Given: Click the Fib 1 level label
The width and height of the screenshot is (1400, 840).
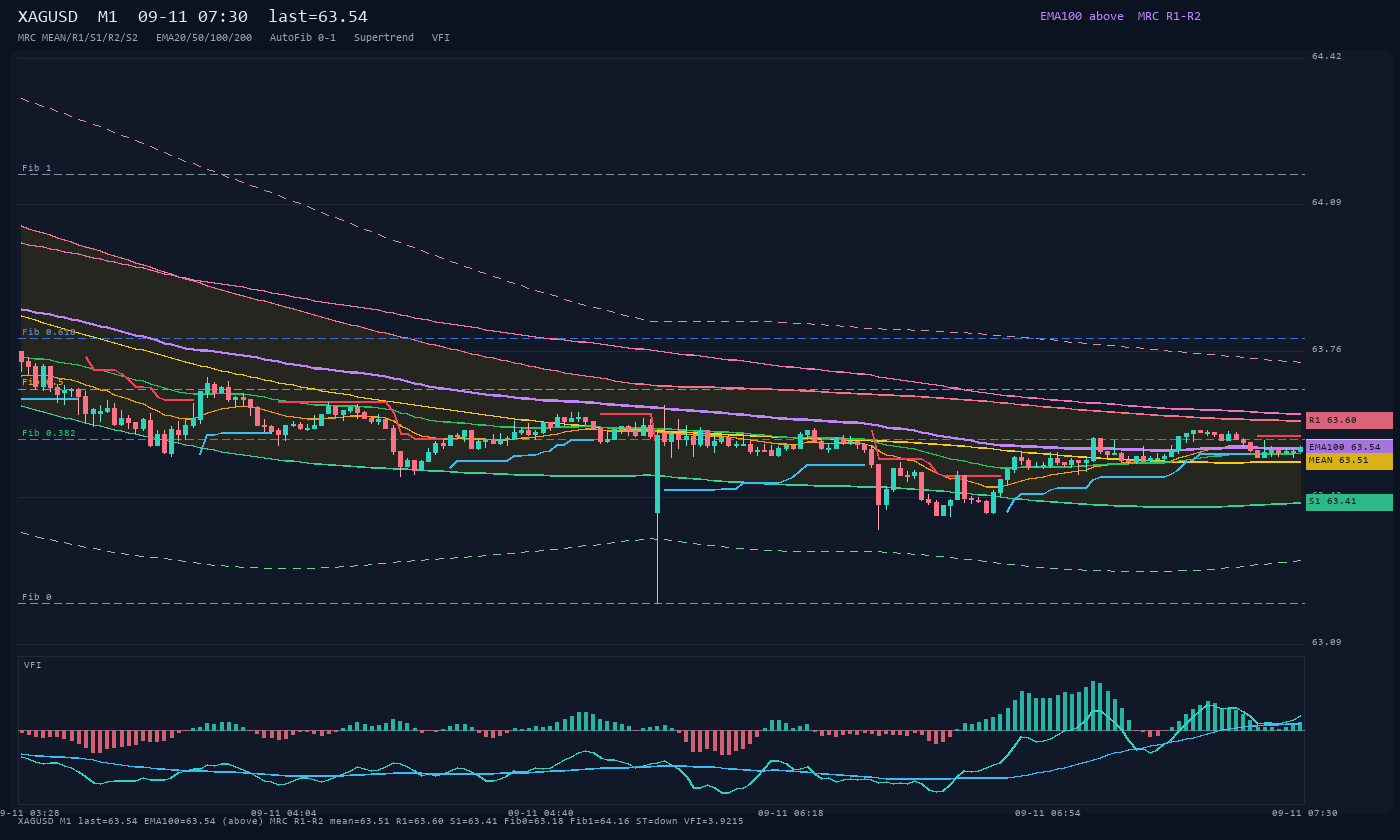Looking at the screenshot, I should (x=37, y=168).
